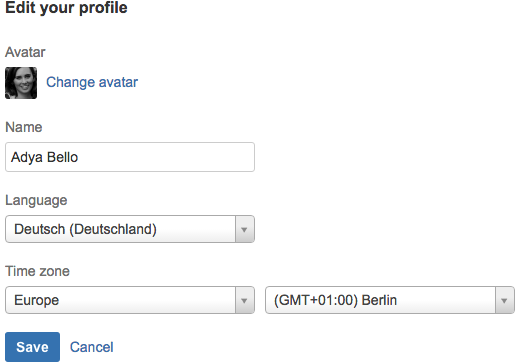Open the Europe time zone region dropdown
The image size is (520, 363).
coord(130,300)
